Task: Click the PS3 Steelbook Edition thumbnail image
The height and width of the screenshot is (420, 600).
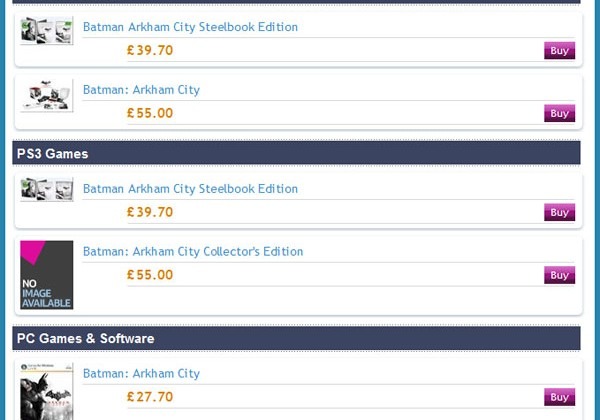Action: coord(47,189)
